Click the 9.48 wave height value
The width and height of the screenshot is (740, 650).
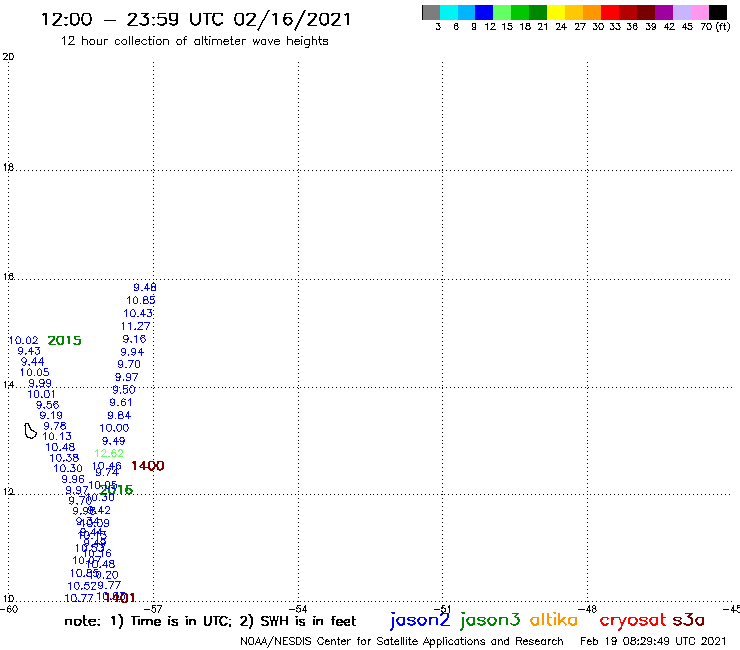coord(145,287)
